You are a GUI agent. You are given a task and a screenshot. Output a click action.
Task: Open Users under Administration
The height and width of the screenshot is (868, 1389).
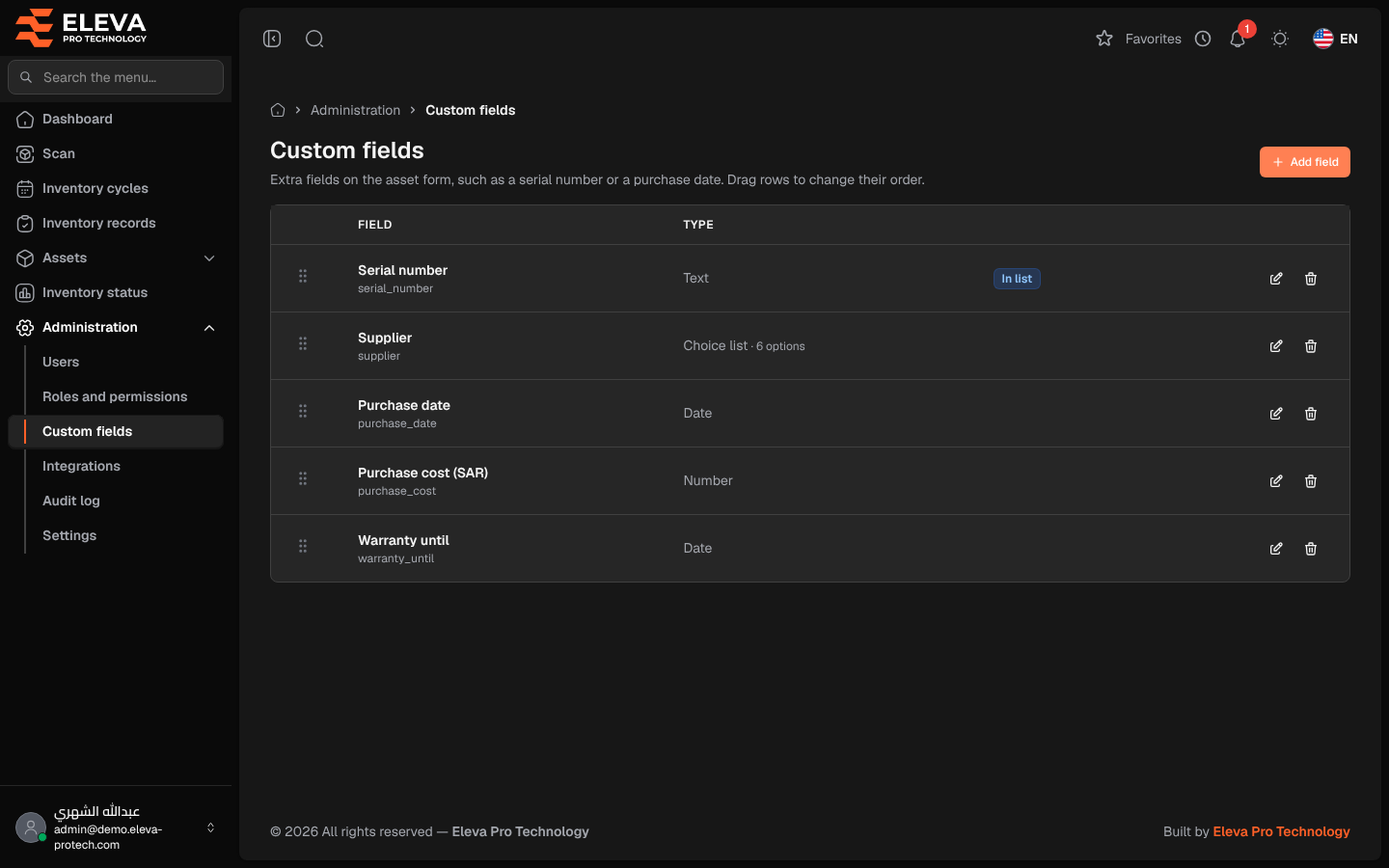tap(61, 362)
